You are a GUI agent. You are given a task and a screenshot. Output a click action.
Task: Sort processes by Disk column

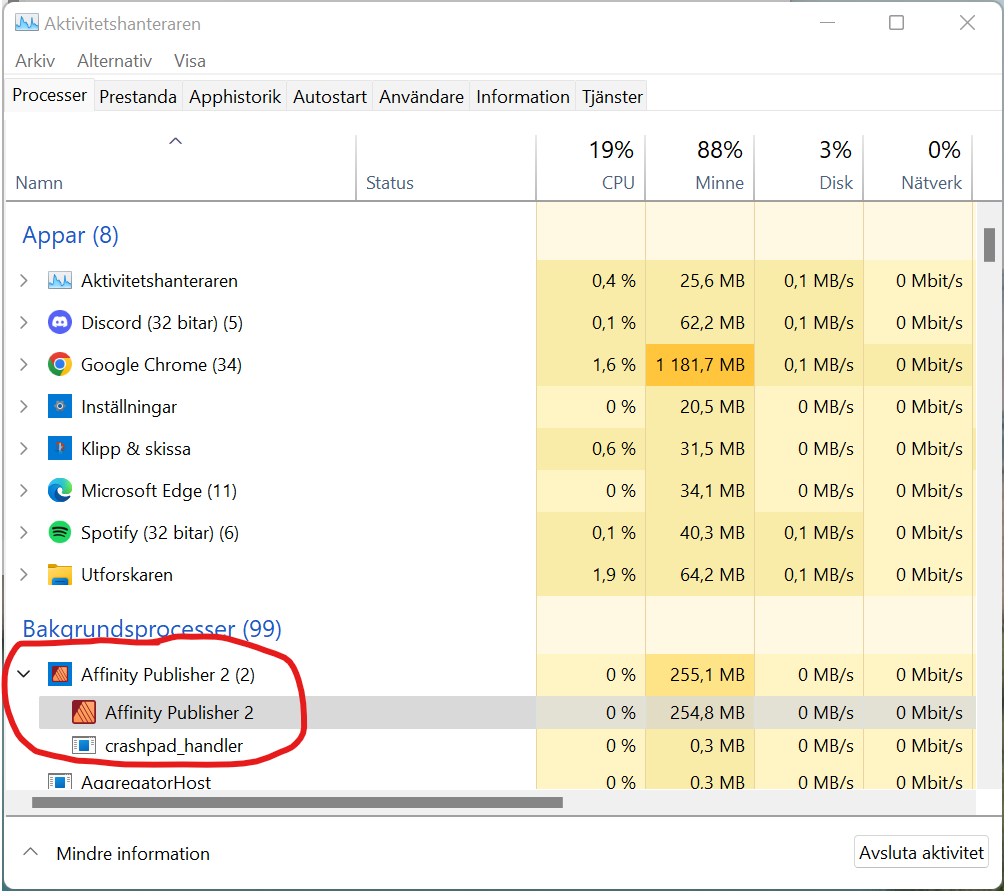pyautogui.click(x=808, y=168)
